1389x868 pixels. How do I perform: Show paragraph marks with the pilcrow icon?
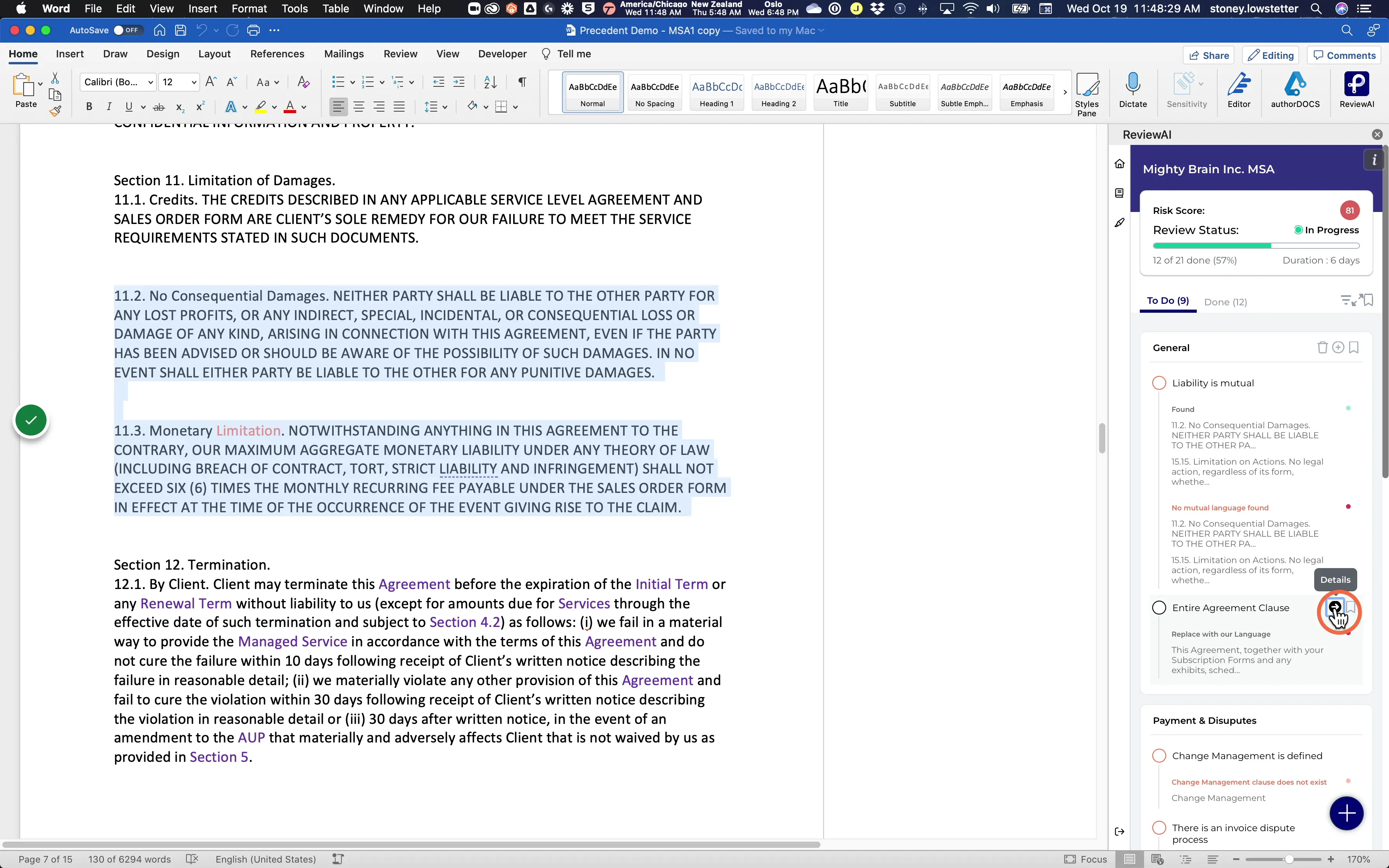tap(522, 82)
